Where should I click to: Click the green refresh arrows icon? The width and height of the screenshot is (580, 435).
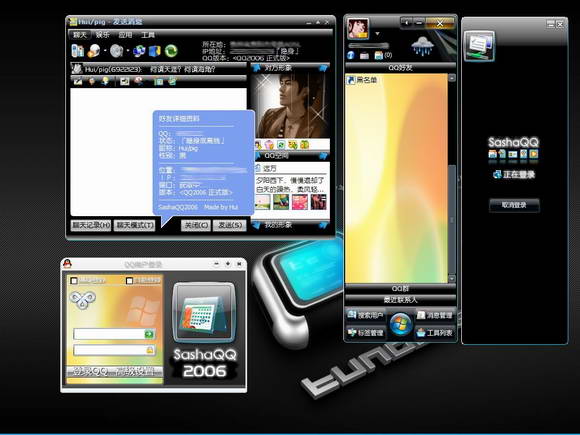(171, 51)
